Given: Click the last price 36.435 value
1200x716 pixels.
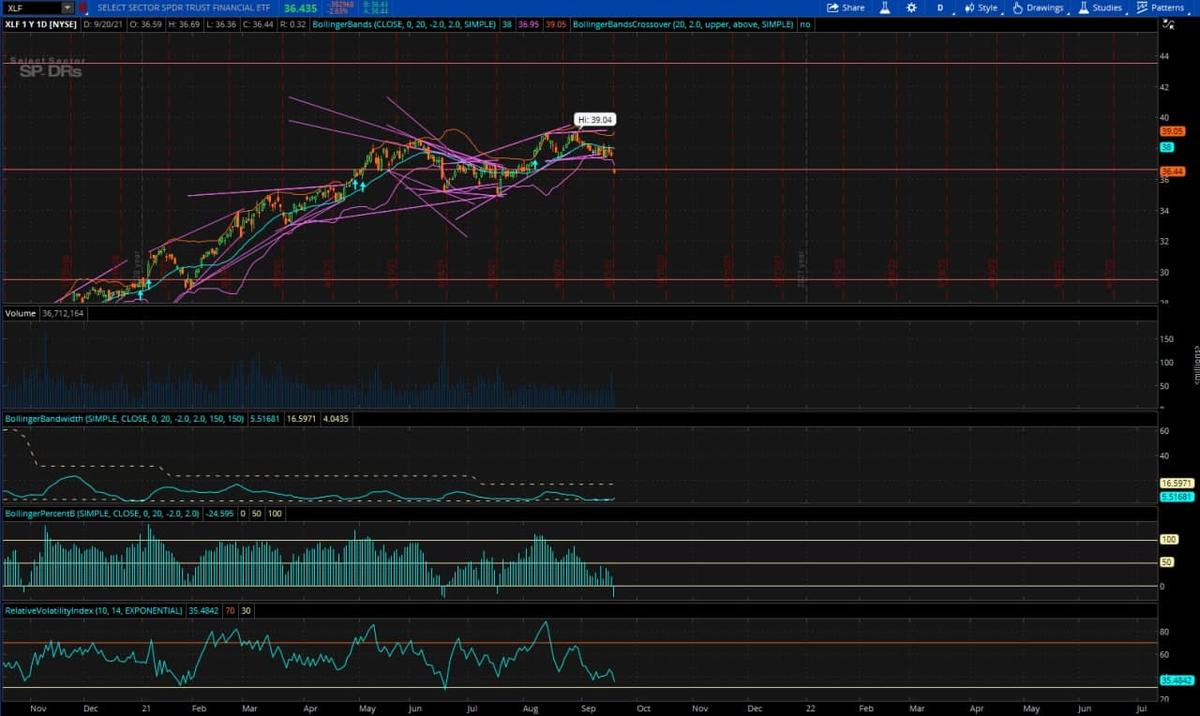Looking at the screenshot, I should click(301, 7).
